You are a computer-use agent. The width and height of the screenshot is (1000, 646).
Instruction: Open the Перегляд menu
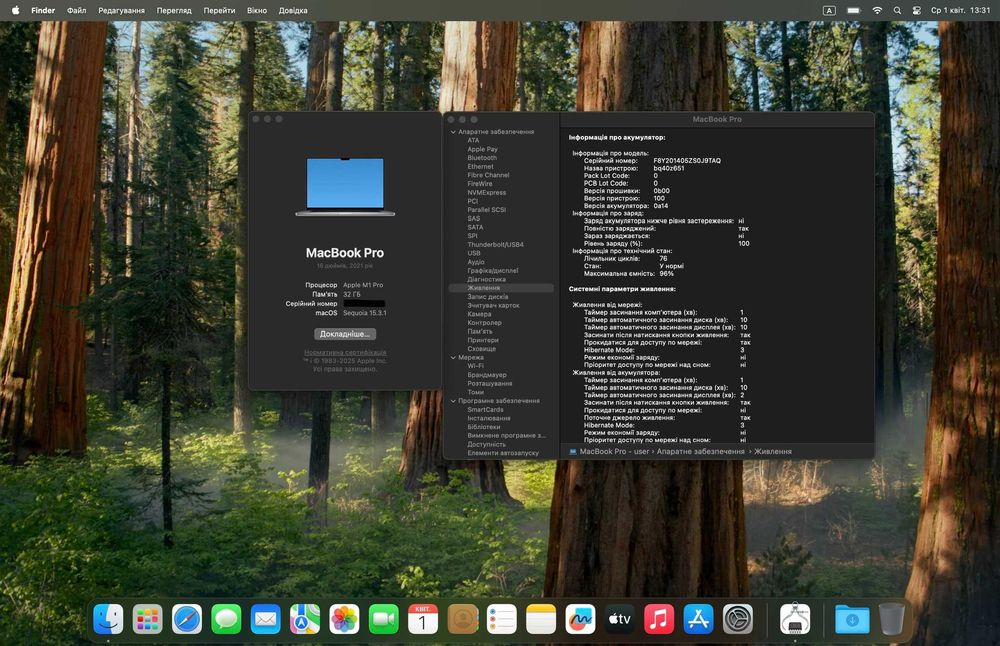pyautogui.click(x=174, y=10)
